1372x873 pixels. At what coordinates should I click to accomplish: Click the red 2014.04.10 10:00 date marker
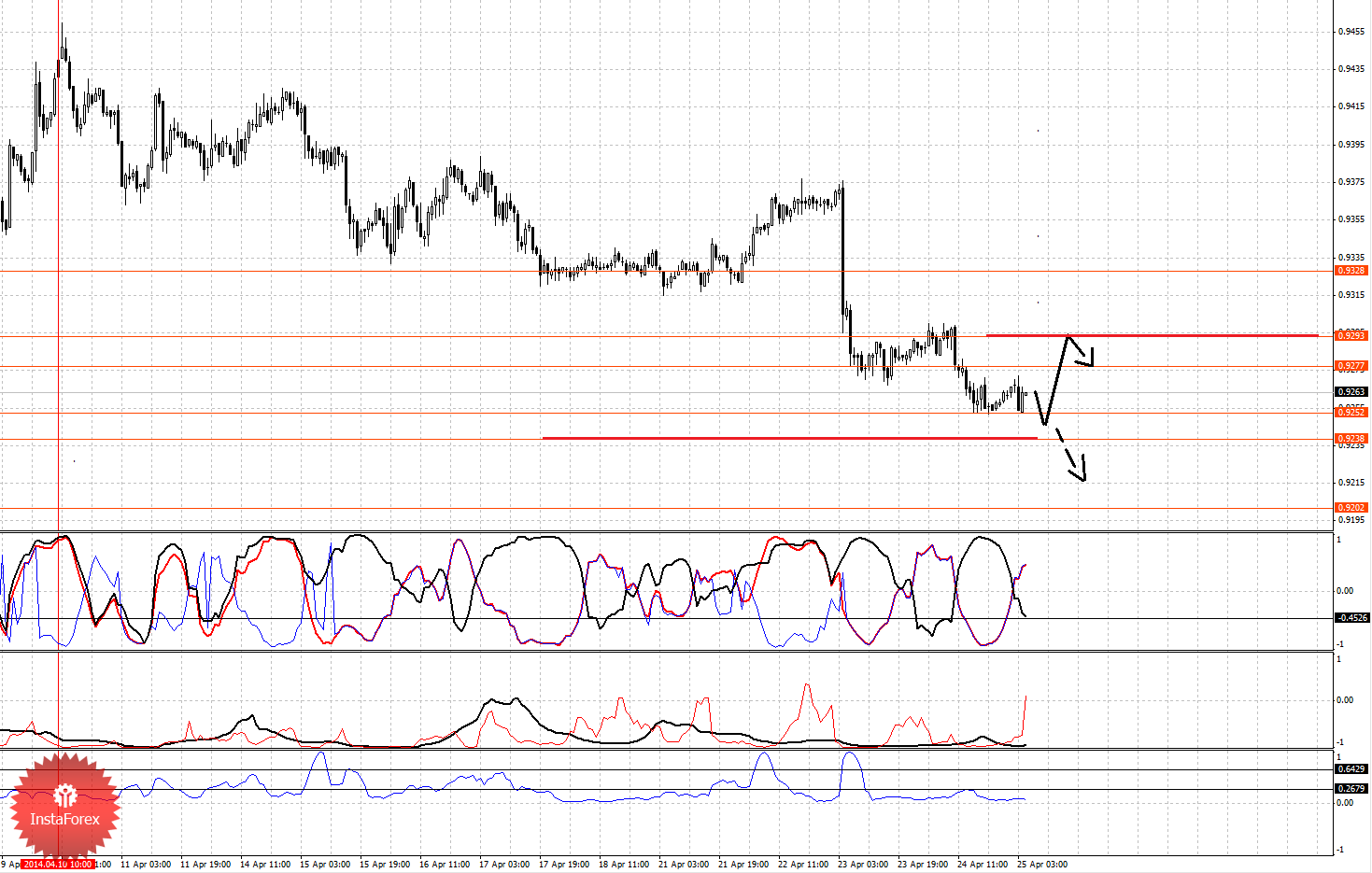coord(58,865)
